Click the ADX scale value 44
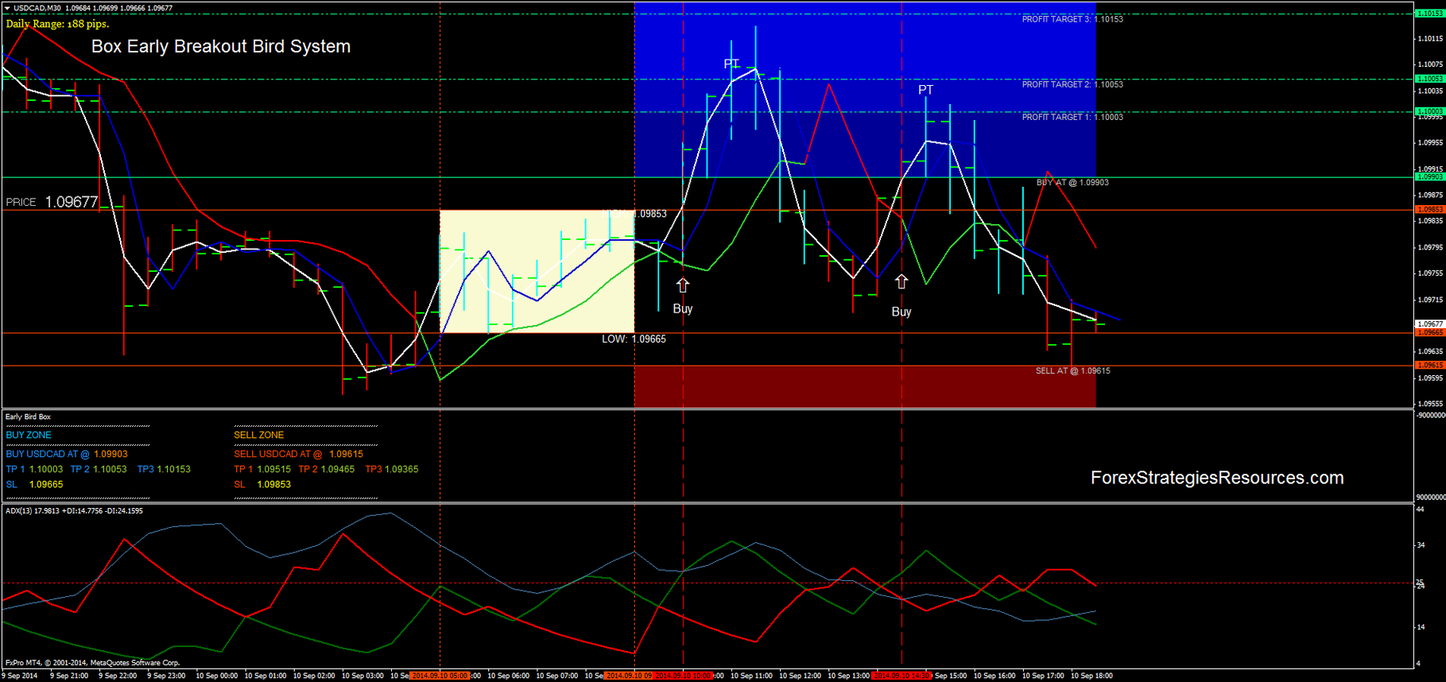Image resolution: width=1446 pixels, height=682 pixels. (1420, 510)
